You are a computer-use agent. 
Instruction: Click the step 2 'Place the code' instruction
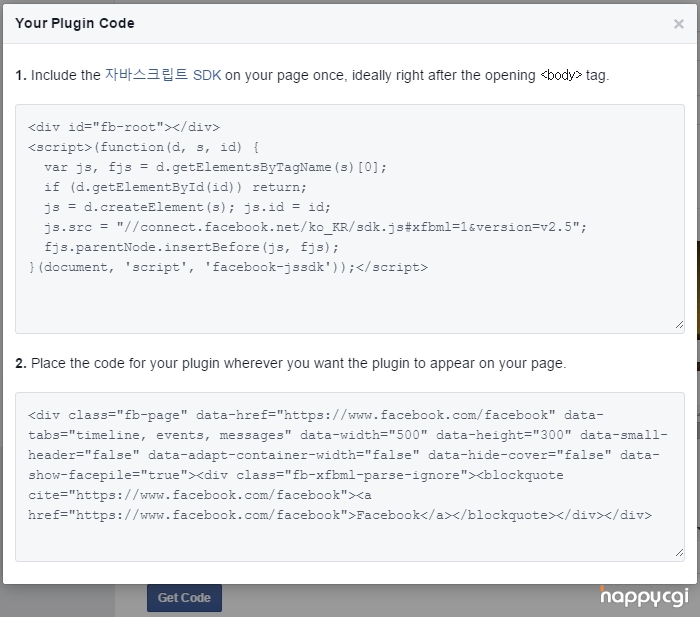(x=291, y=363)
